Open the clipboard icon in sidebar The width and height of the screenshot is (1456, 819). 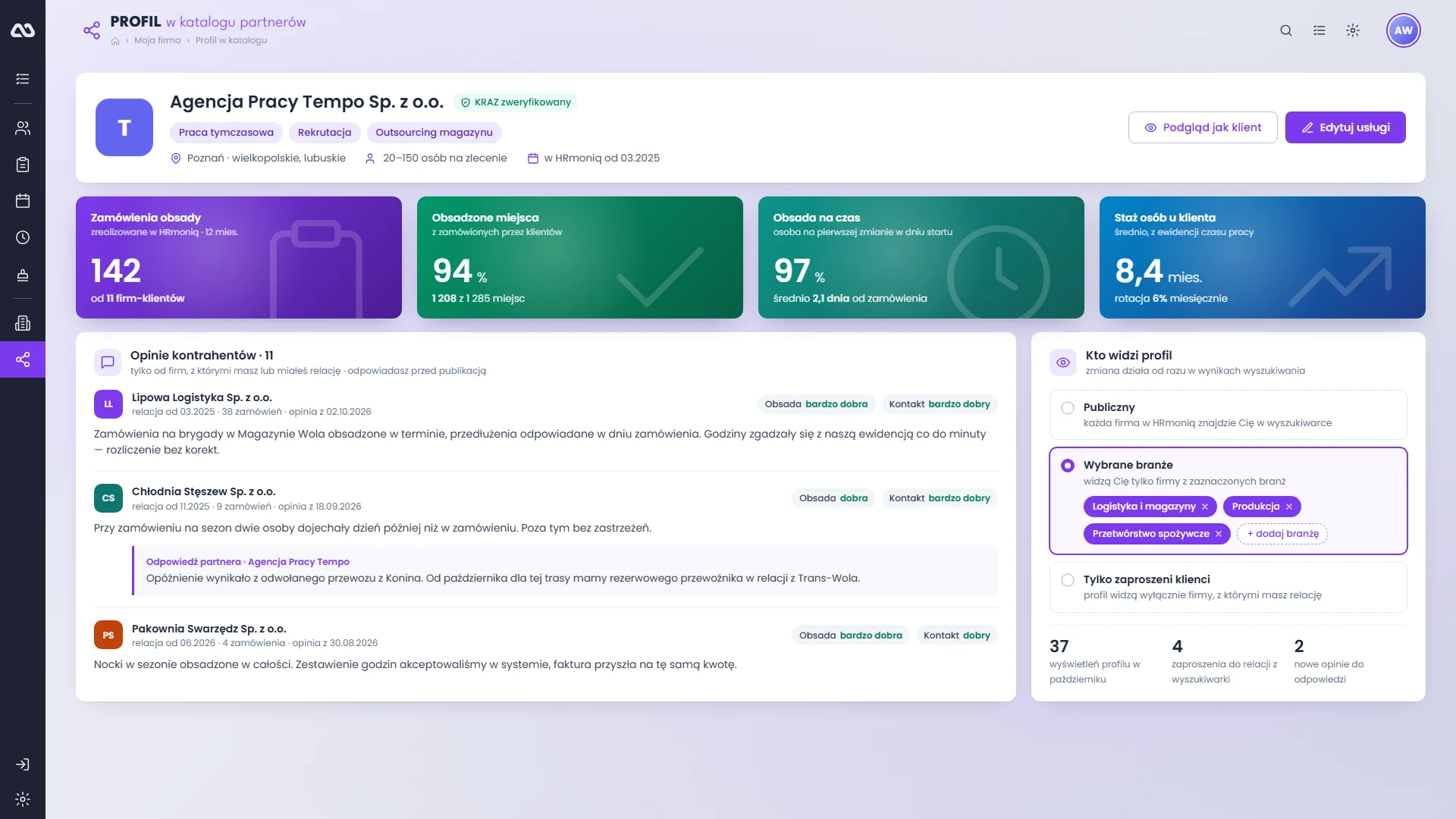click(x=23, y=165)
